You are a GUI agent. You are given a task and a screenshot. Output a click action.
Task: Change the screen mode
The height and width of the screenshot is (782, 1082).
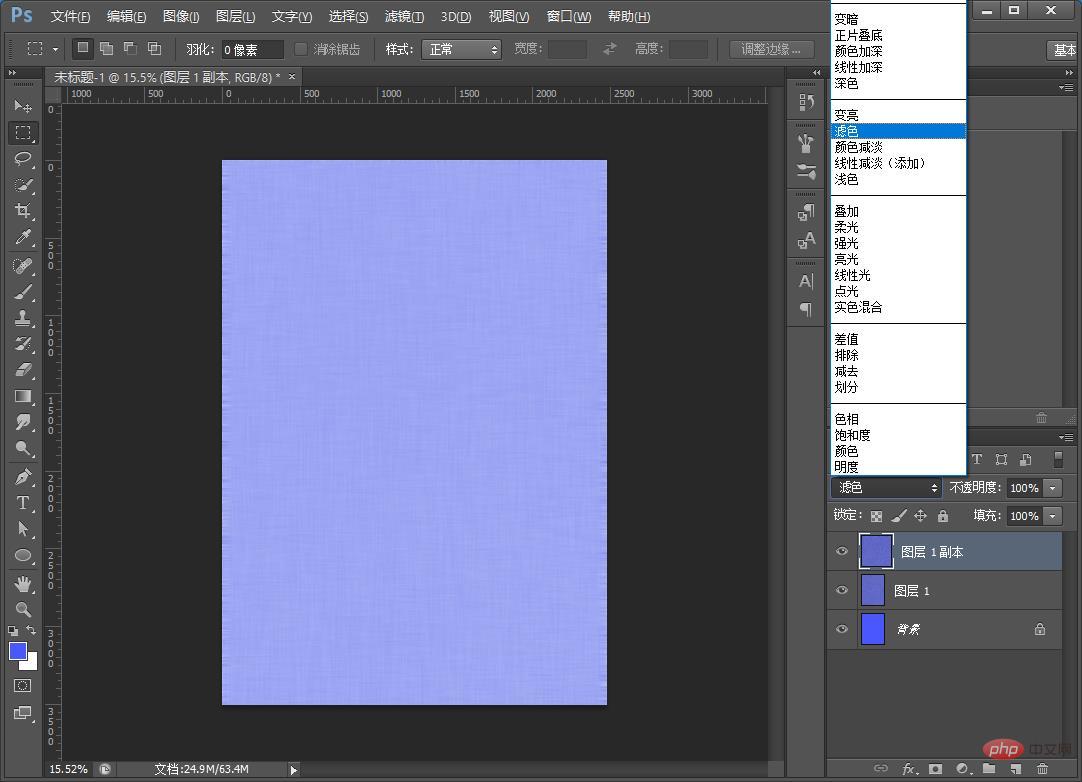(x=23, y=713)
